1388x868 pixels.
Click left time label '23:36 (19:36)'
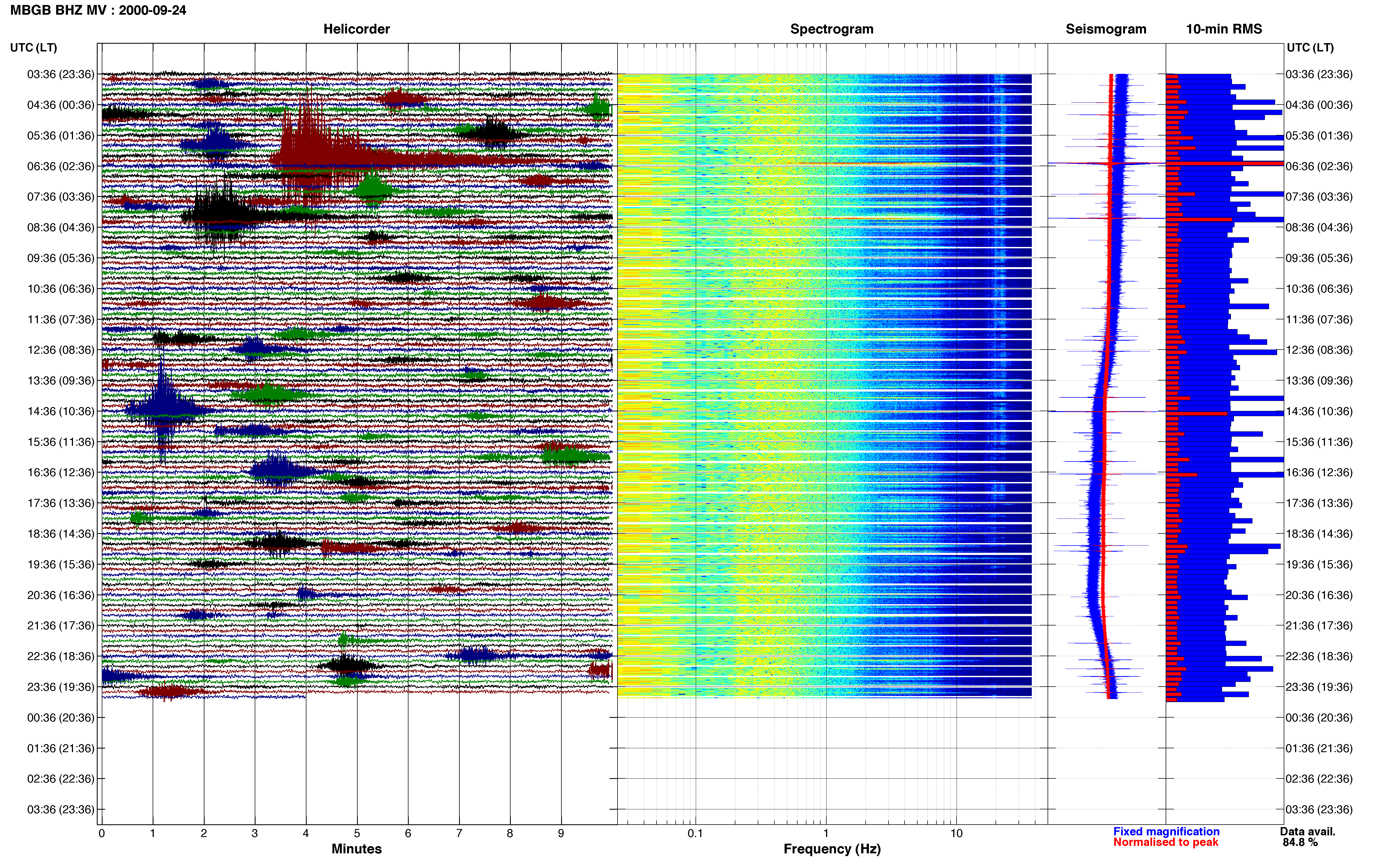[61, 687]
